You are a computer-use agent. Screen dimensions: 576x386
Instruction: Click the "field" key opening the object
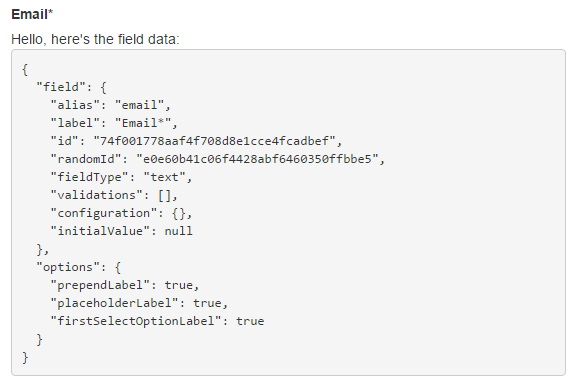coord(61,87)
